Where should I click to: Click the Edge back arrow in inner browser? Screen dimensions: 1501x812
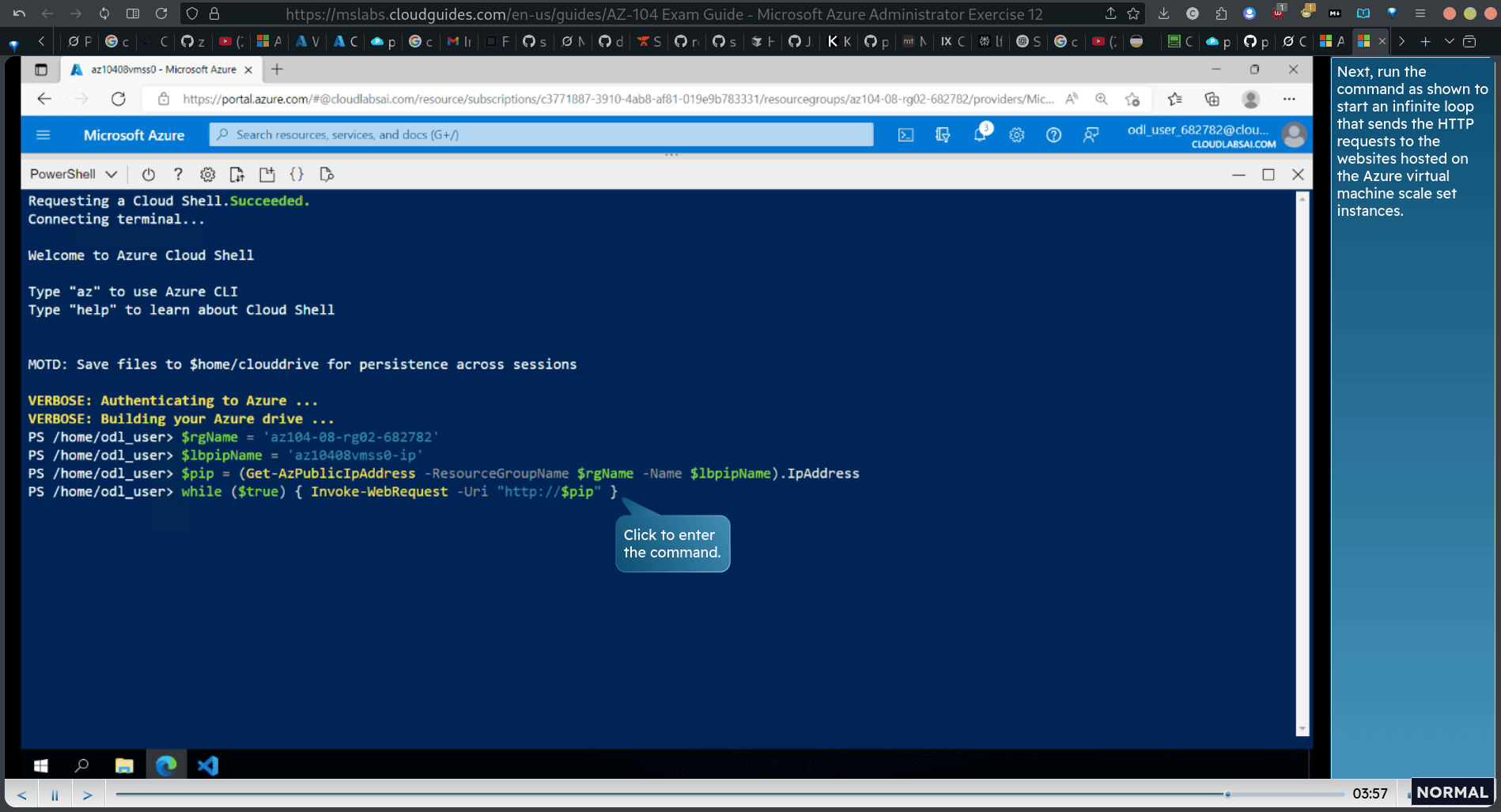44,99
